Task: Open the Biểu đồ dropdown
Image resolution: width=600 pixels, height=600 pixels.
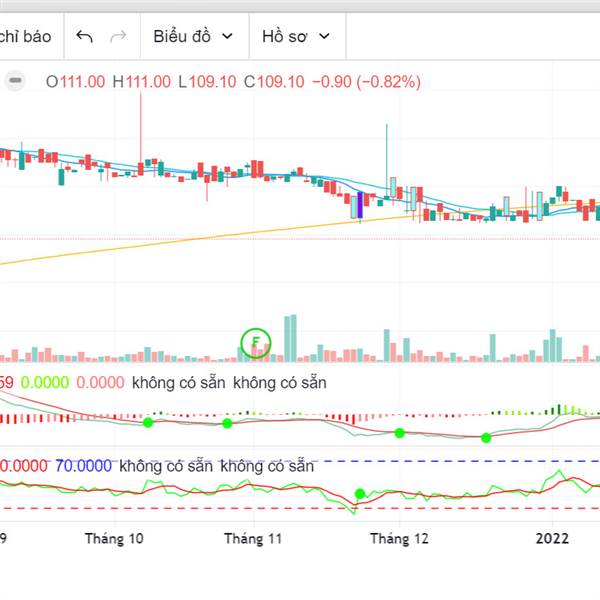Action: [x=193, y=36]
